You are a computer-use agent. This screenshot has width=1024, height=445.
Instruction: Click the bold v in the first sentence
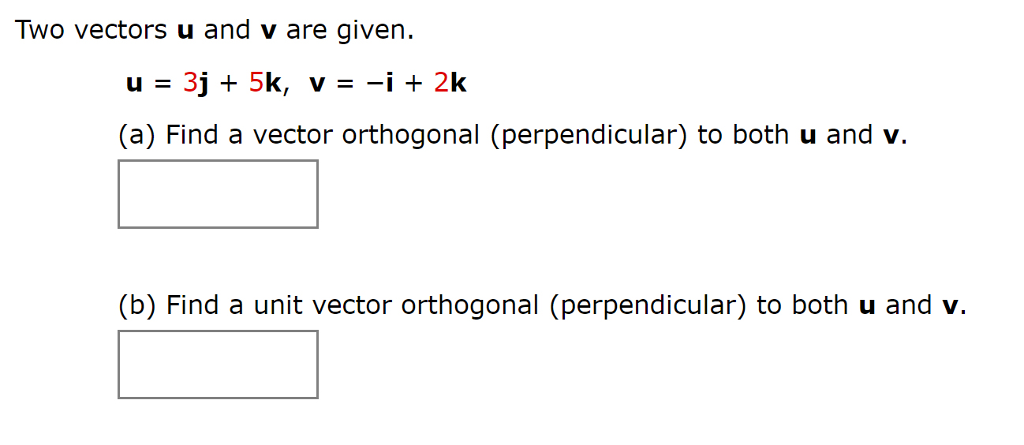[270, 32]
